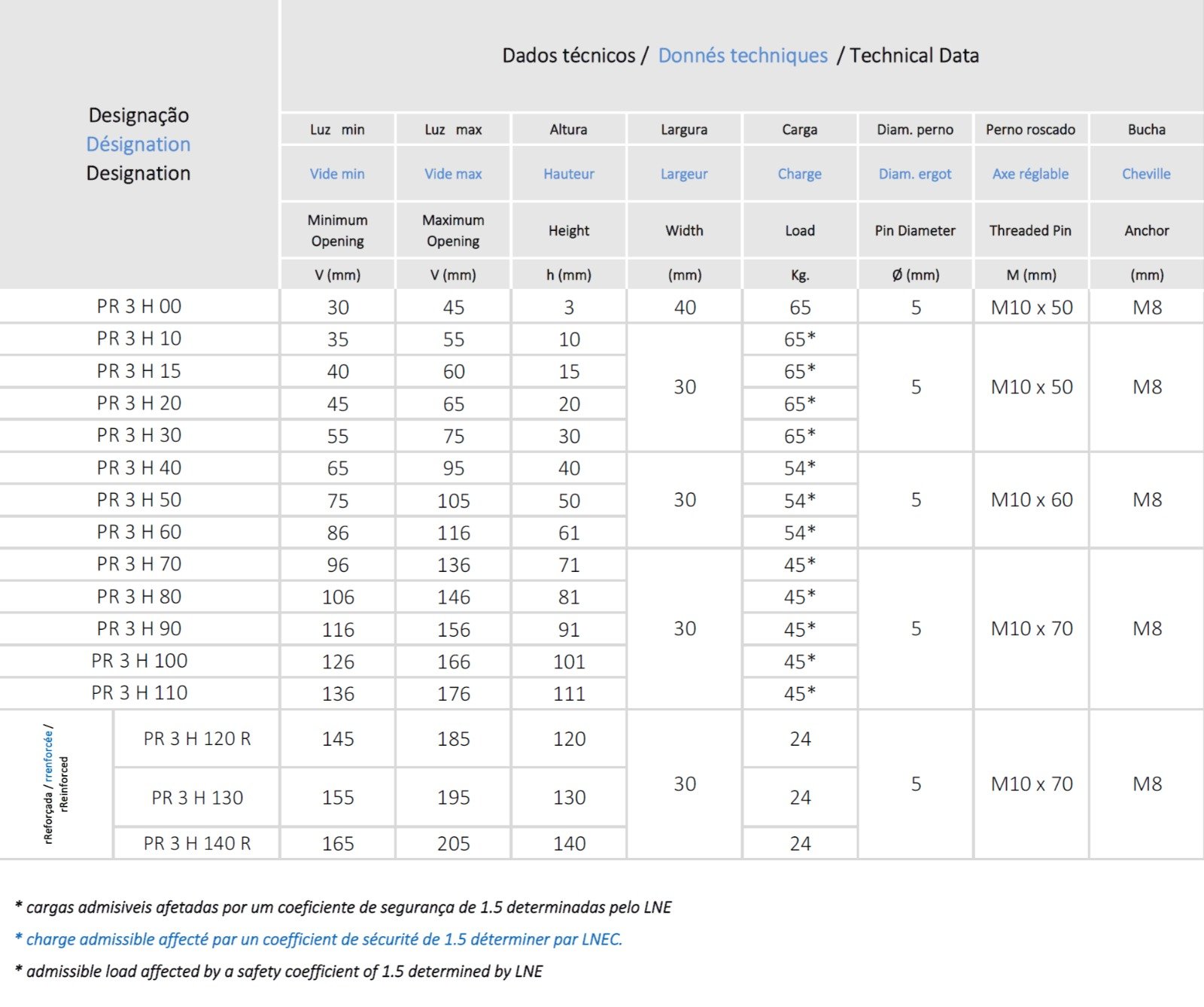Select the 'PR 3 H 120 R' designation
Image resolution: width=1204 pixels, height=1007 pixels.
[197, 739]
